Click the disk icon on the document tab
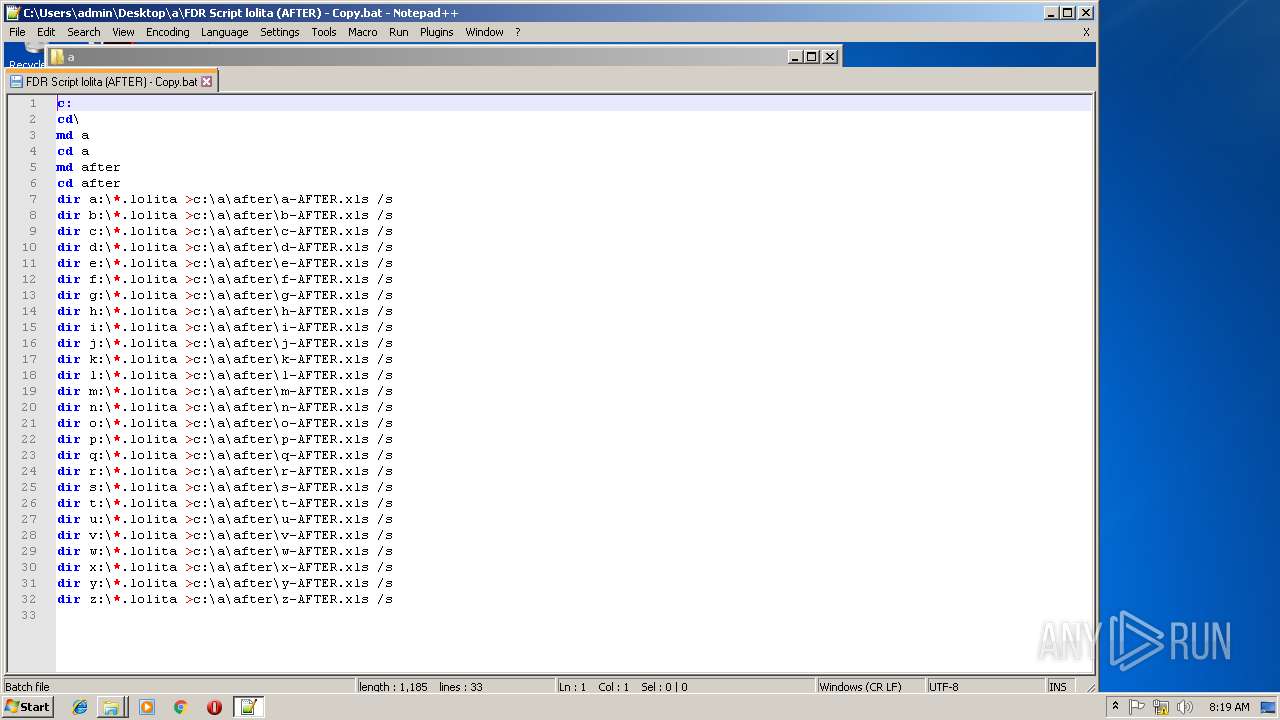 point(16,82)
